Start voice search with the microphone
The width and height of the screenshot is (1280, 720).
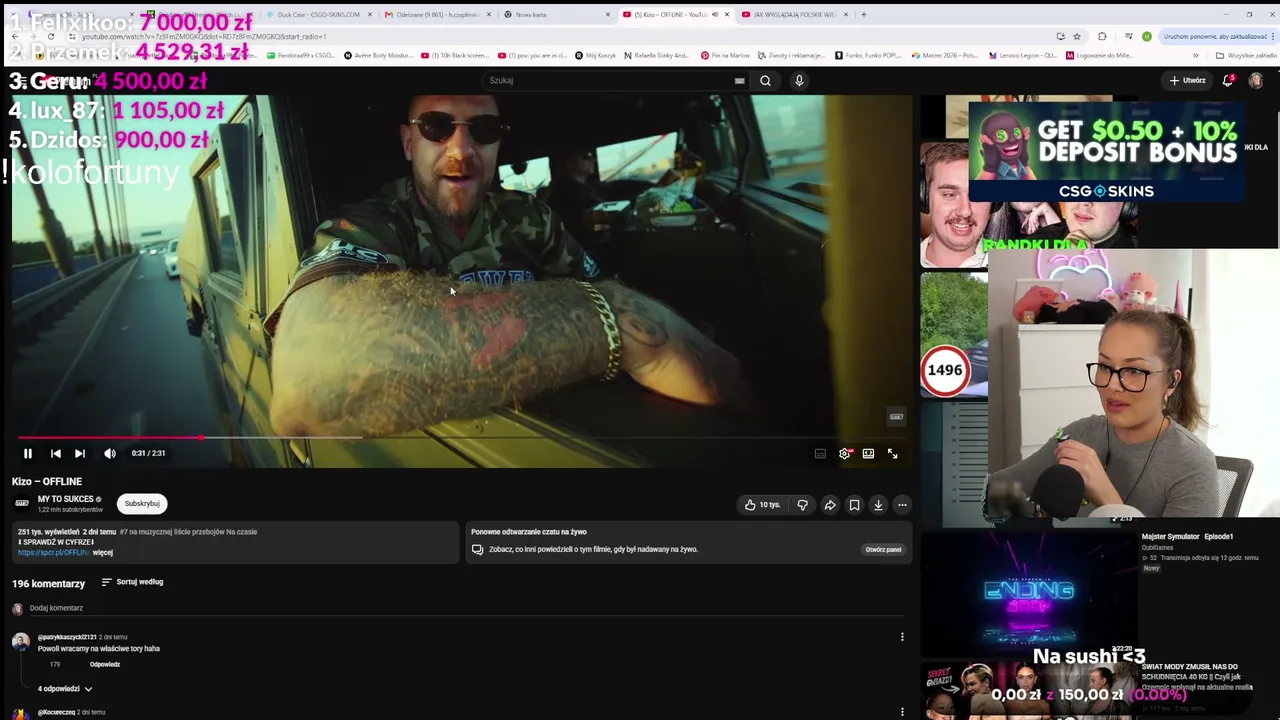[799, 81]
